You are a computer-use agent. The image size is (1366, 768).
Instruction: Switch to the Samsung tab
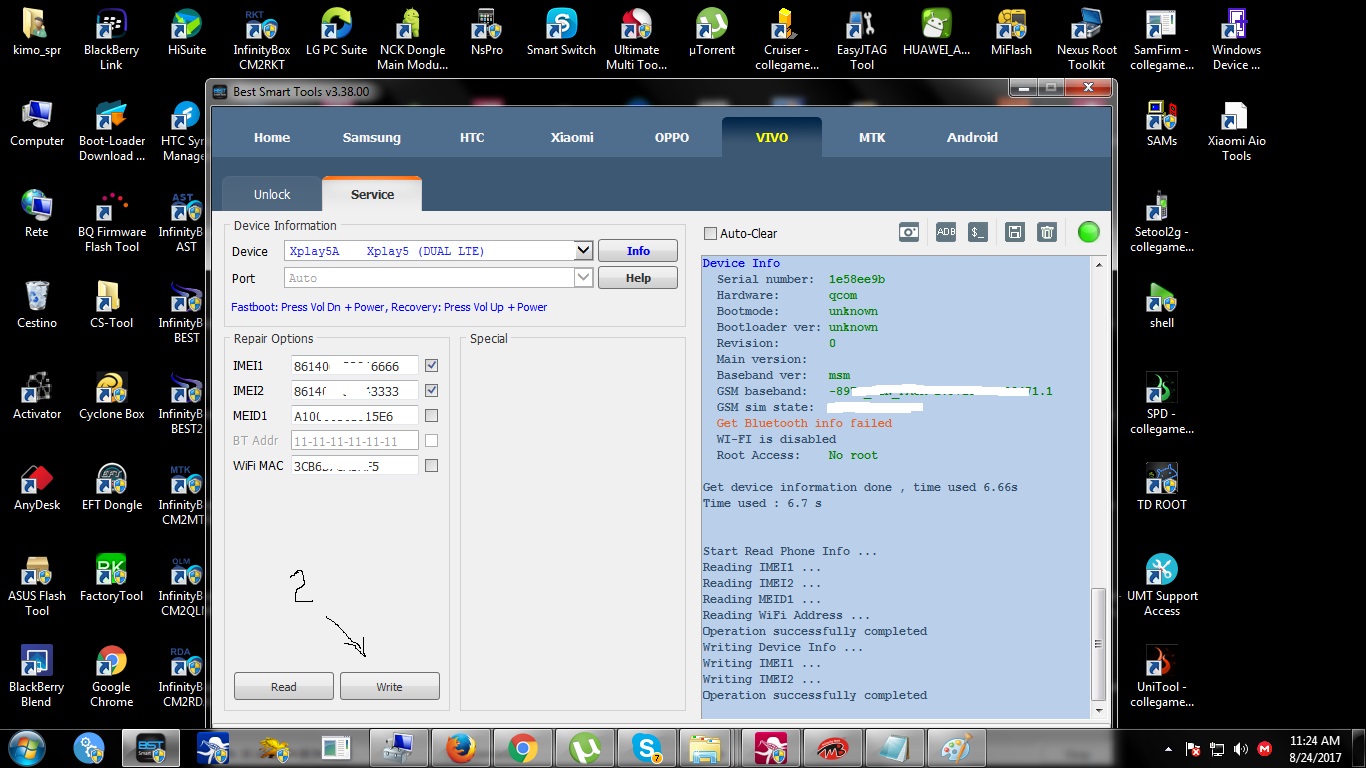click(371, 137)
